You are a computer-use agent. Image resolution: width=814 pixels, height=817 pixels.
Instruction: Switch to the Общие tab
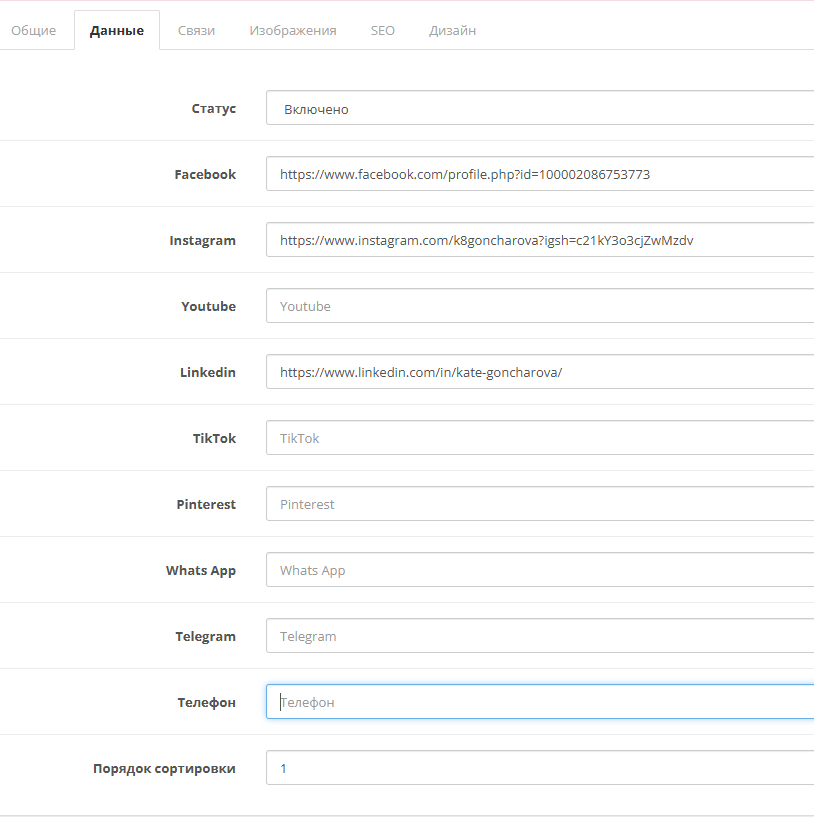pyautogui.click(x=34, y=30)
